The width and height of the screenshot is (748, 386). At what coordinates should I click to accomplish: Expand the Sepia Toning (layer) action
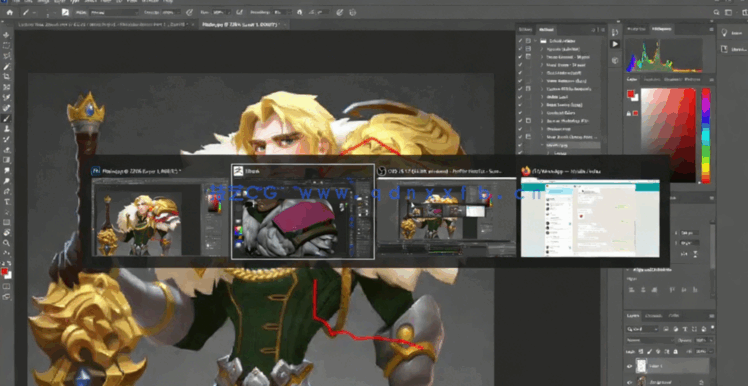542,104
